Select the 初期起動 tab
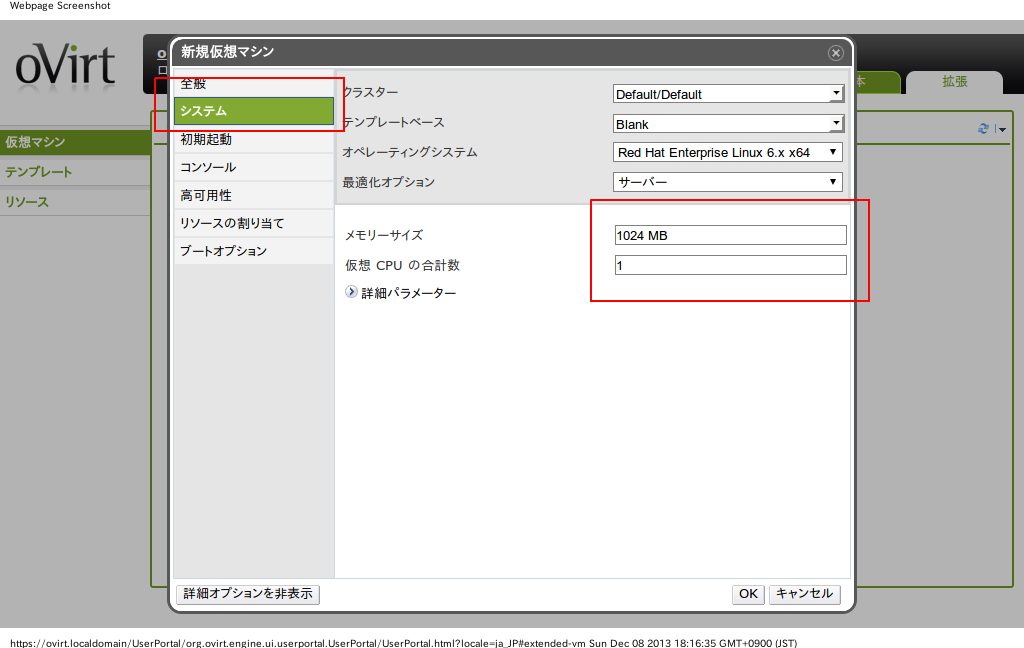 (206, 140)
